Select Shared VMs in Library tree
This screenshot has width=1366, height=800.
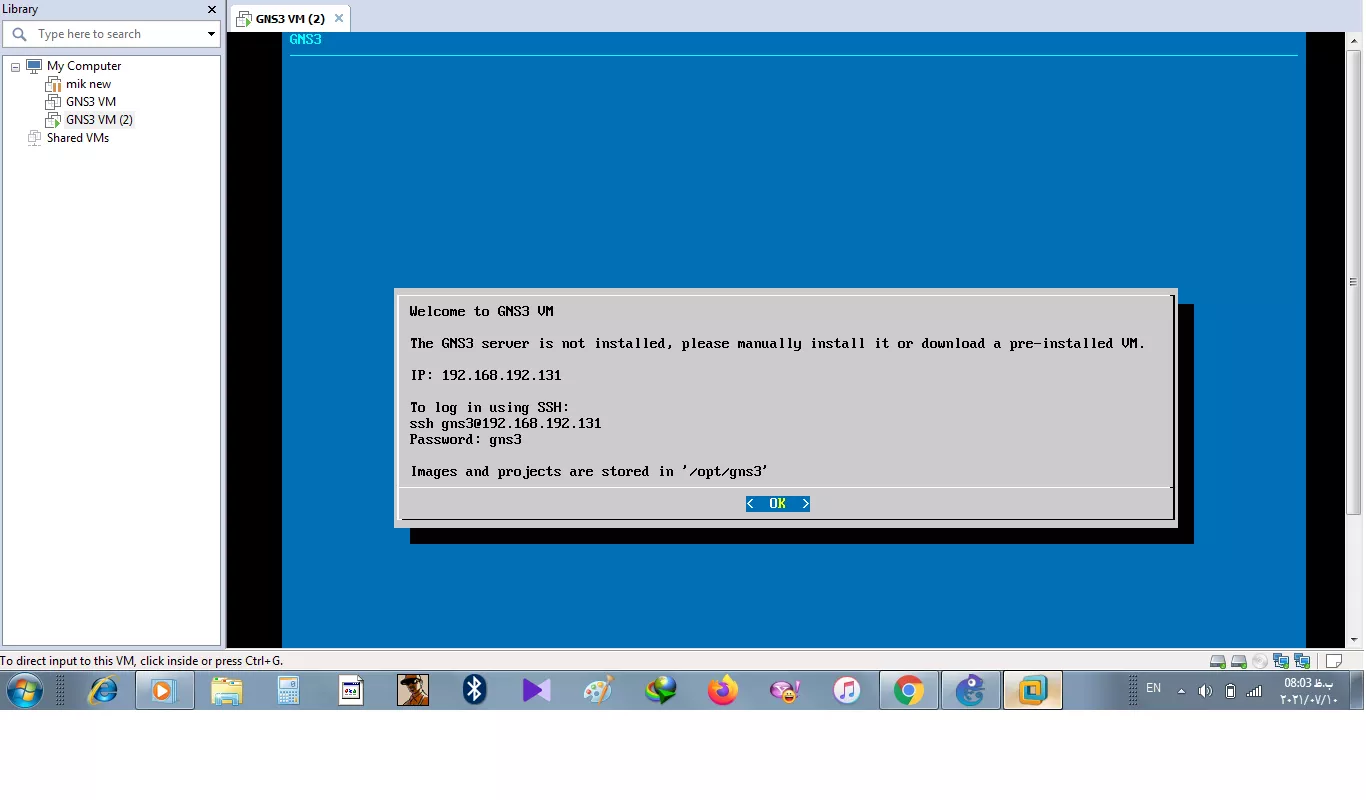78,138
